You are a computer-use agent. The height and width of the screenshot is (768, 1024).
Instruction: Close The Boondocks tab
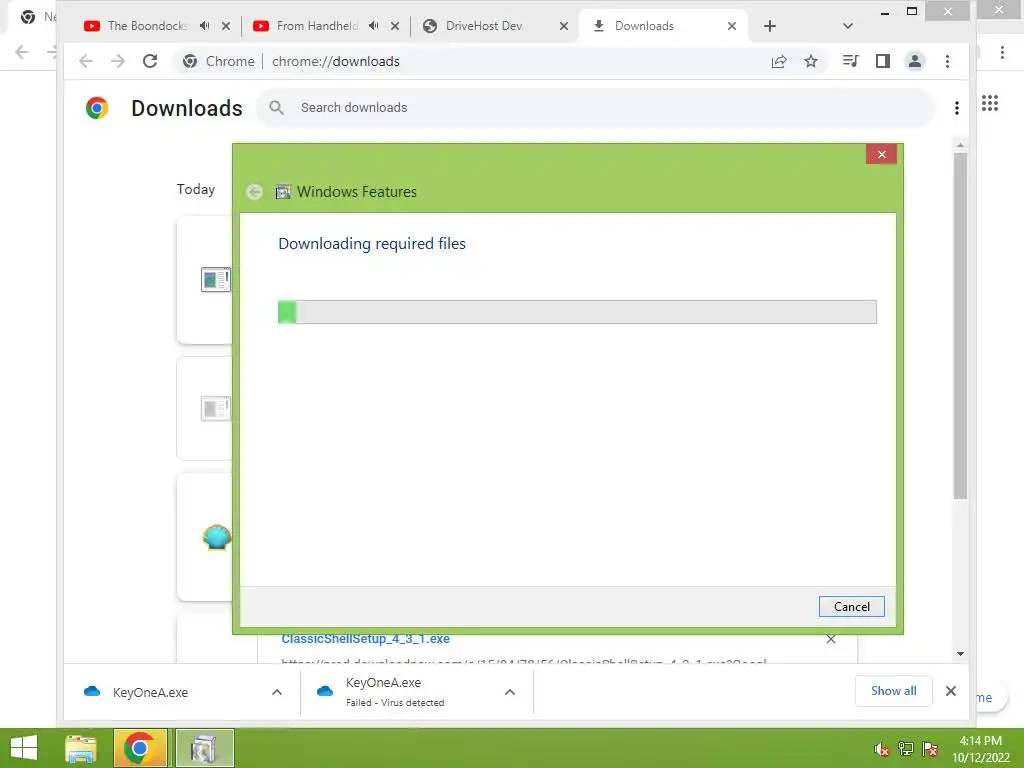(226, 26)
